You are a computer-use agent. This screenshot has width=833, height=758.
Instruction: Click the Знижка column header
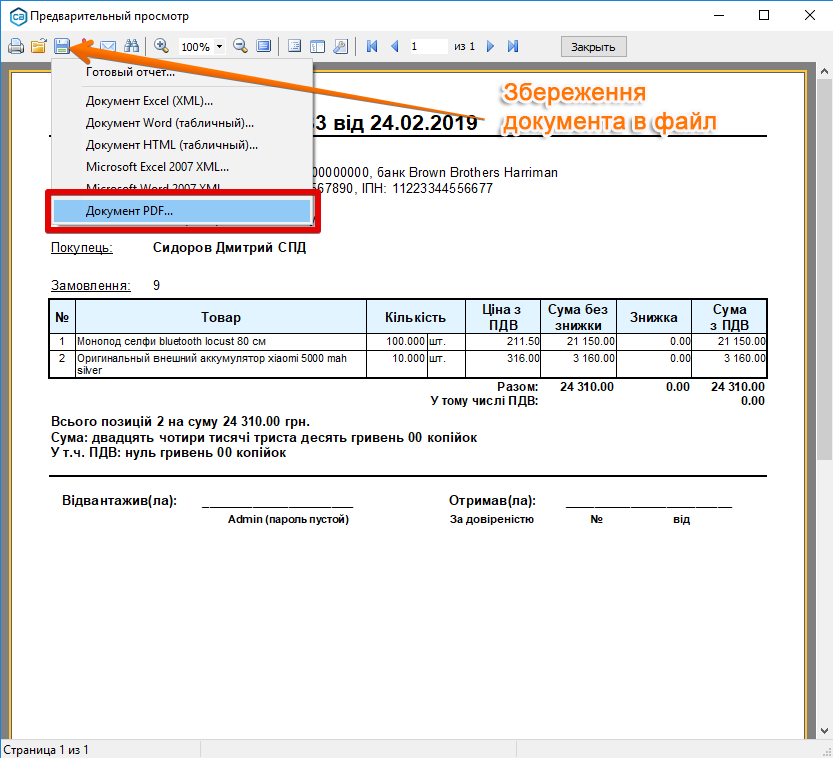tap(653, 317)
